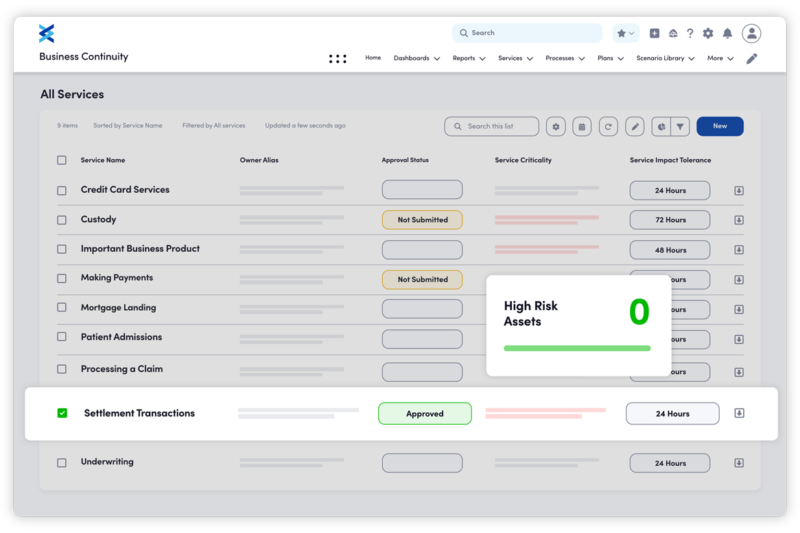Expand the Scenario Library dropdown
The width and height of the screenshot is (800, 533).
pyautogui.click(x=666, y=58)
